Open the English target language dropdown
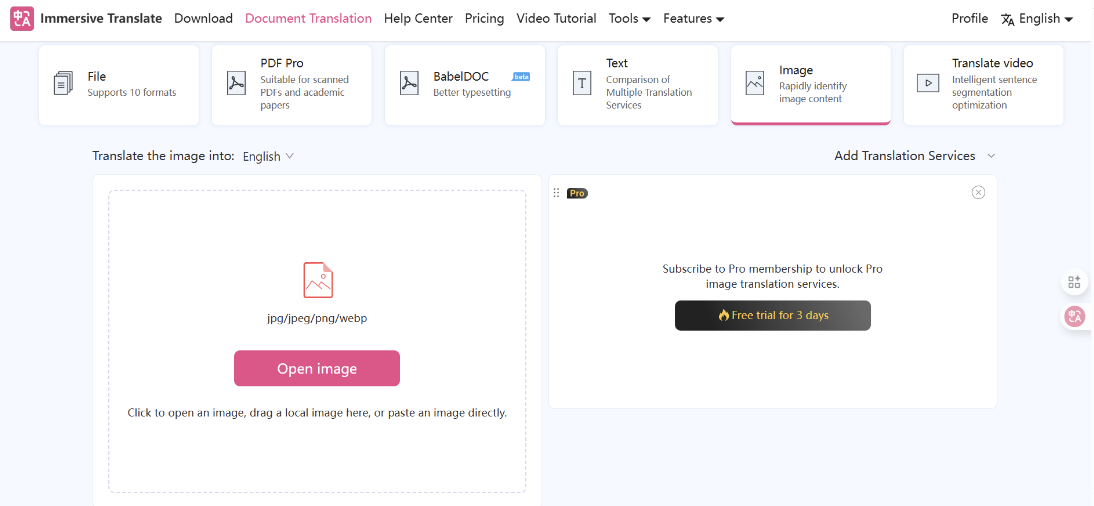The width and height of the screenshot is (1094, 506). point(268,156)
